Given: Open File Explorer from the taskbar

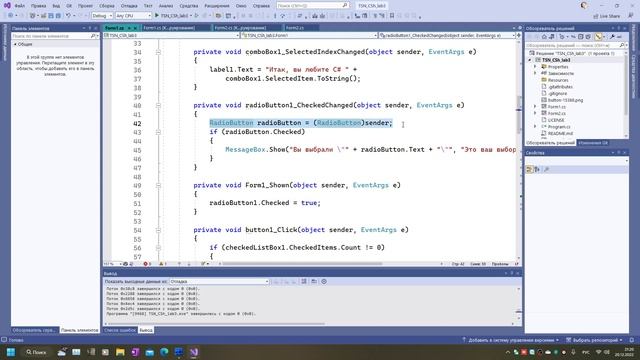Looking at the screenshot, I should coord(120,352).
